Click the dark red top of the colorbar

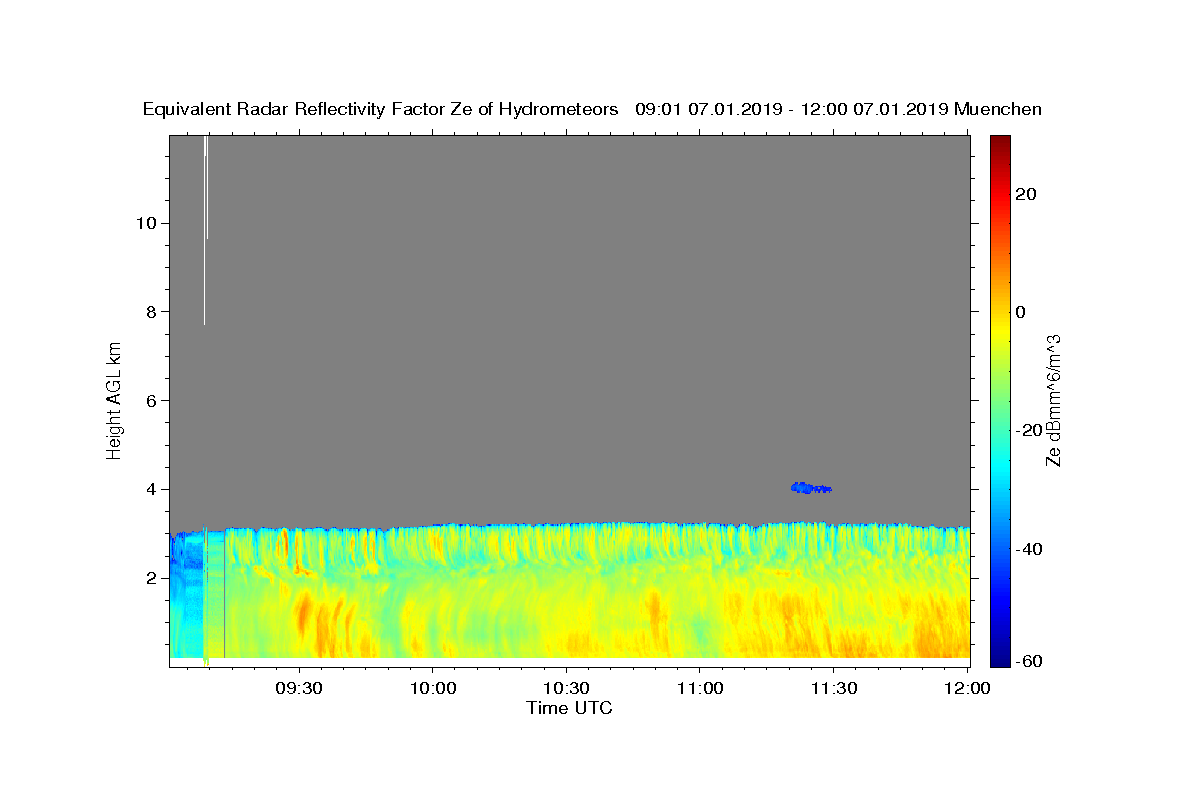click(x=1000, y=145)
